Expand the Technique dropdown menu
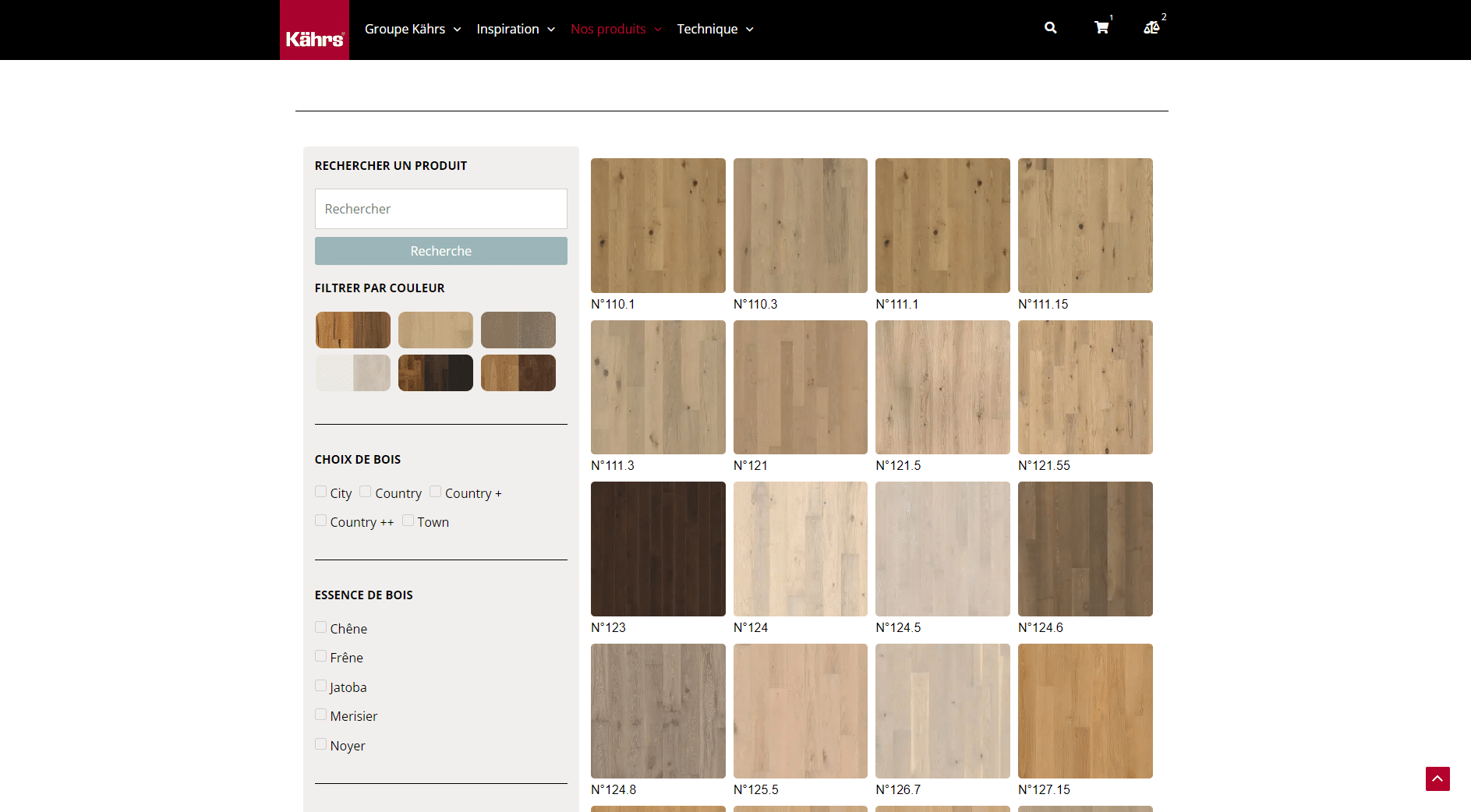 (x=715, y=29)
